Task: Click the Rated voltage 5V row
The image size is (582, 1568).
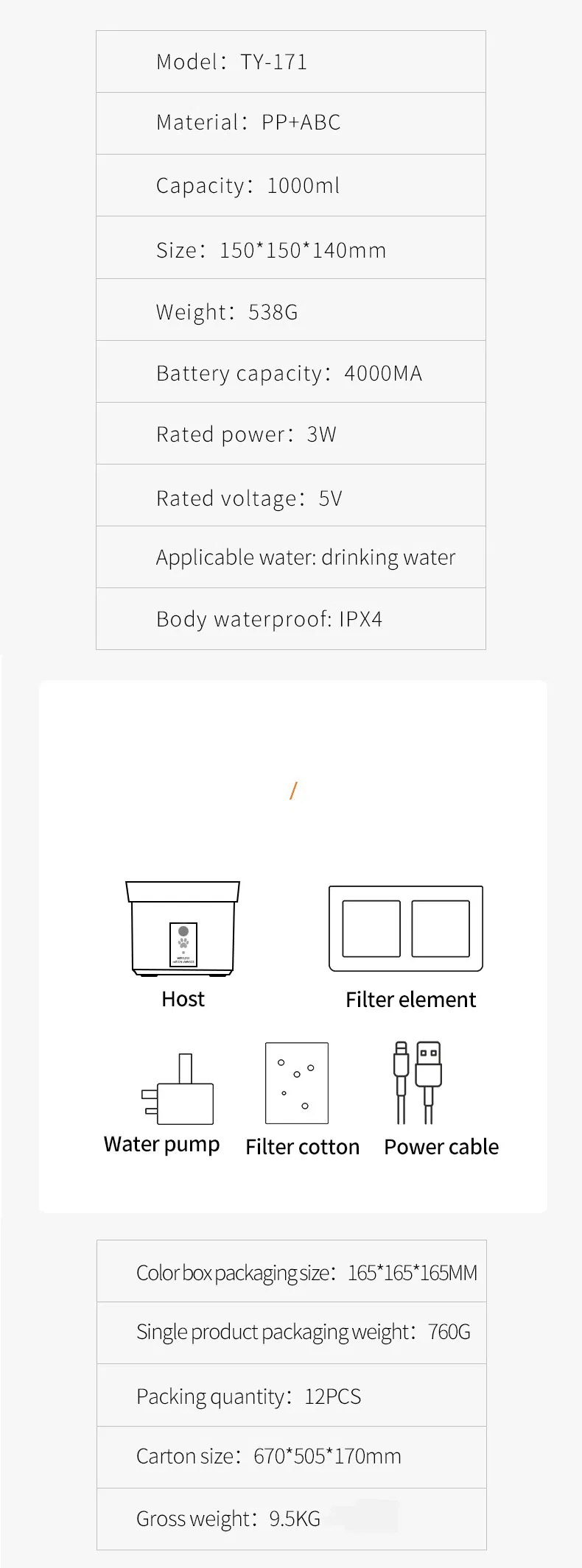Action: pos(291,498)
